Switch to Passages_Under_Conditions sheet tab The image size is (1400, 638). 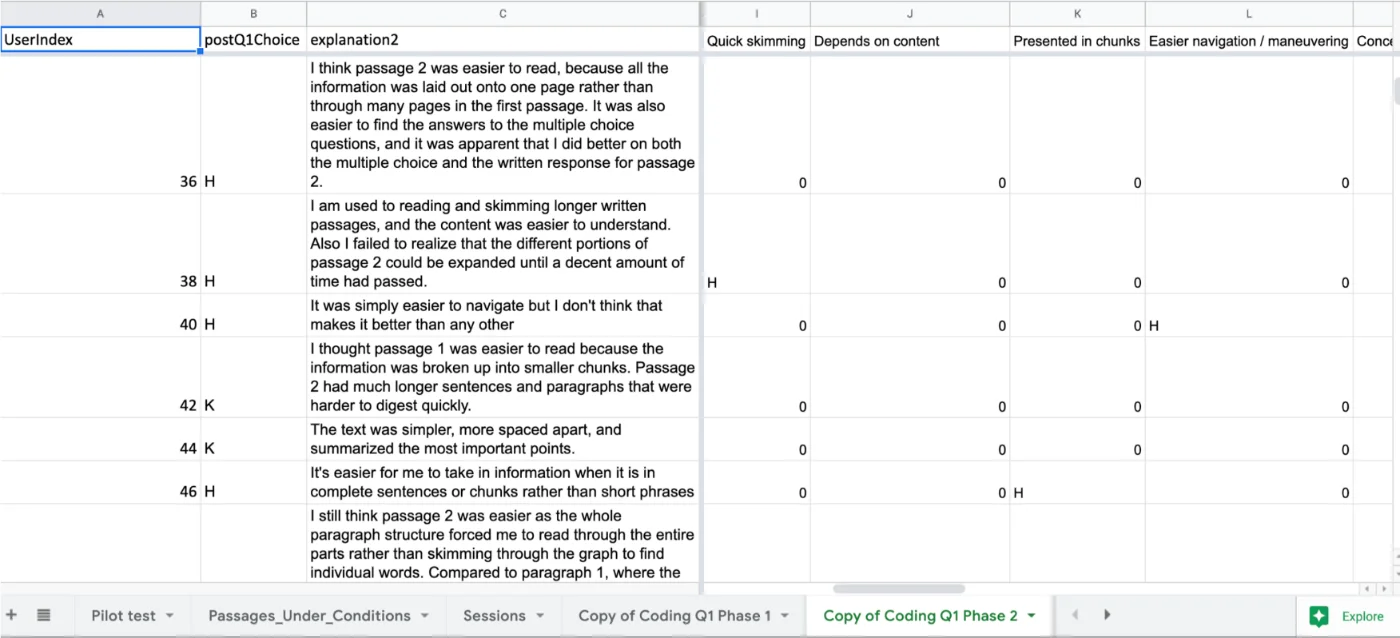[x=309, y=616]
